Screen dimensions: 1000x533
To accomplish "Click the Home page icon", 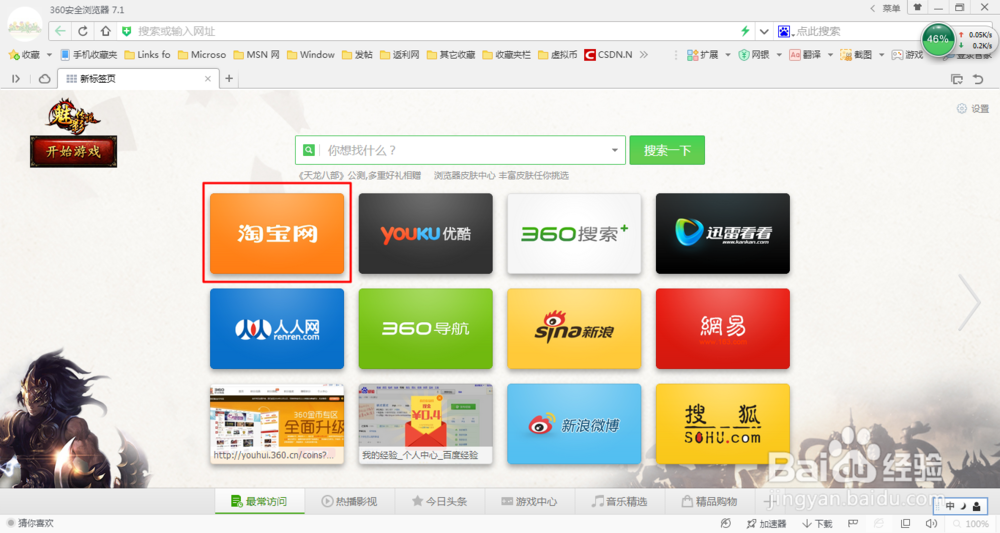I will 105,31.
